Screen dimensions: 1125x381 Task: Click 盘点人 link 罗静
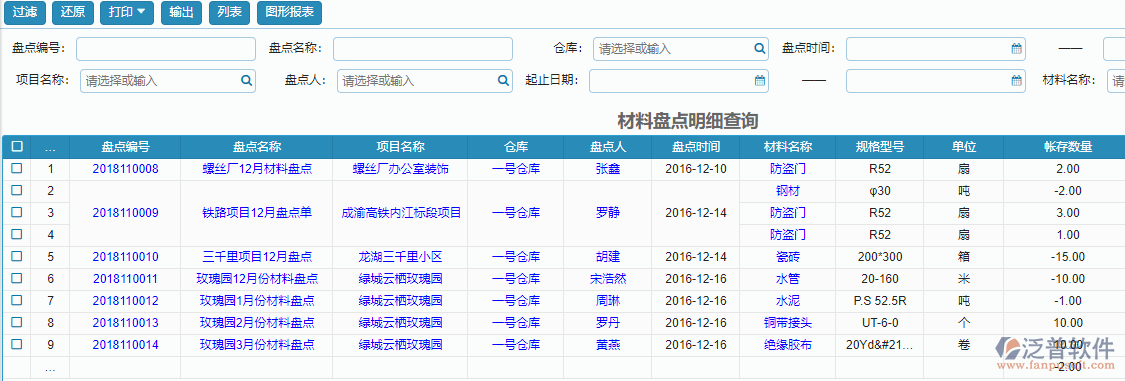click(x=608, y=212)
